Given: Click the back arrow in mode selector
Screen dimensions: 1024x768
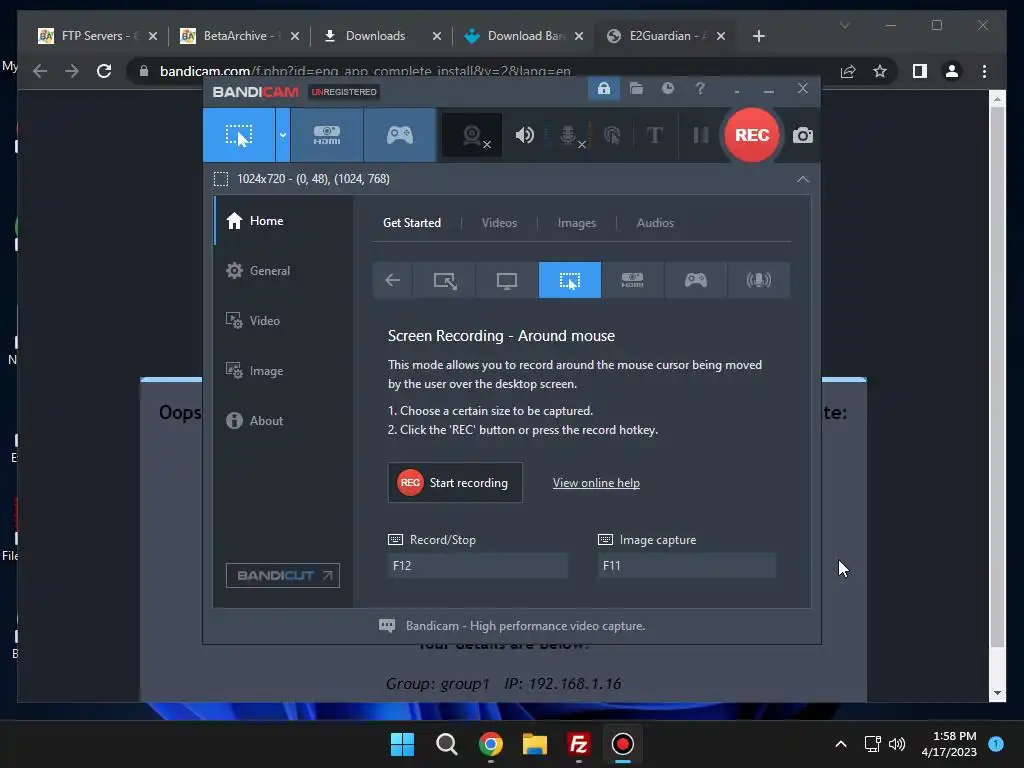Looking at the screenshot, I should (392, 280).
